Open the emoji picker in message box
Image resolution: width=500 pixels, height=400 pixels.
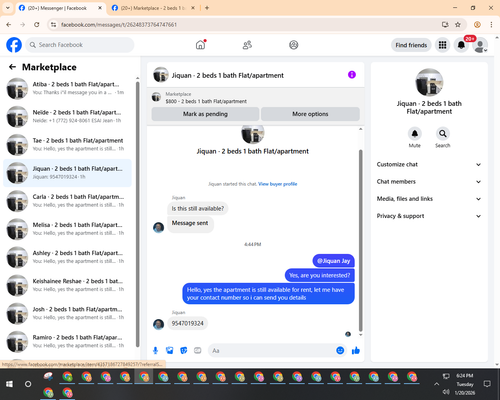pyautogui.click(x=340, y=350)
